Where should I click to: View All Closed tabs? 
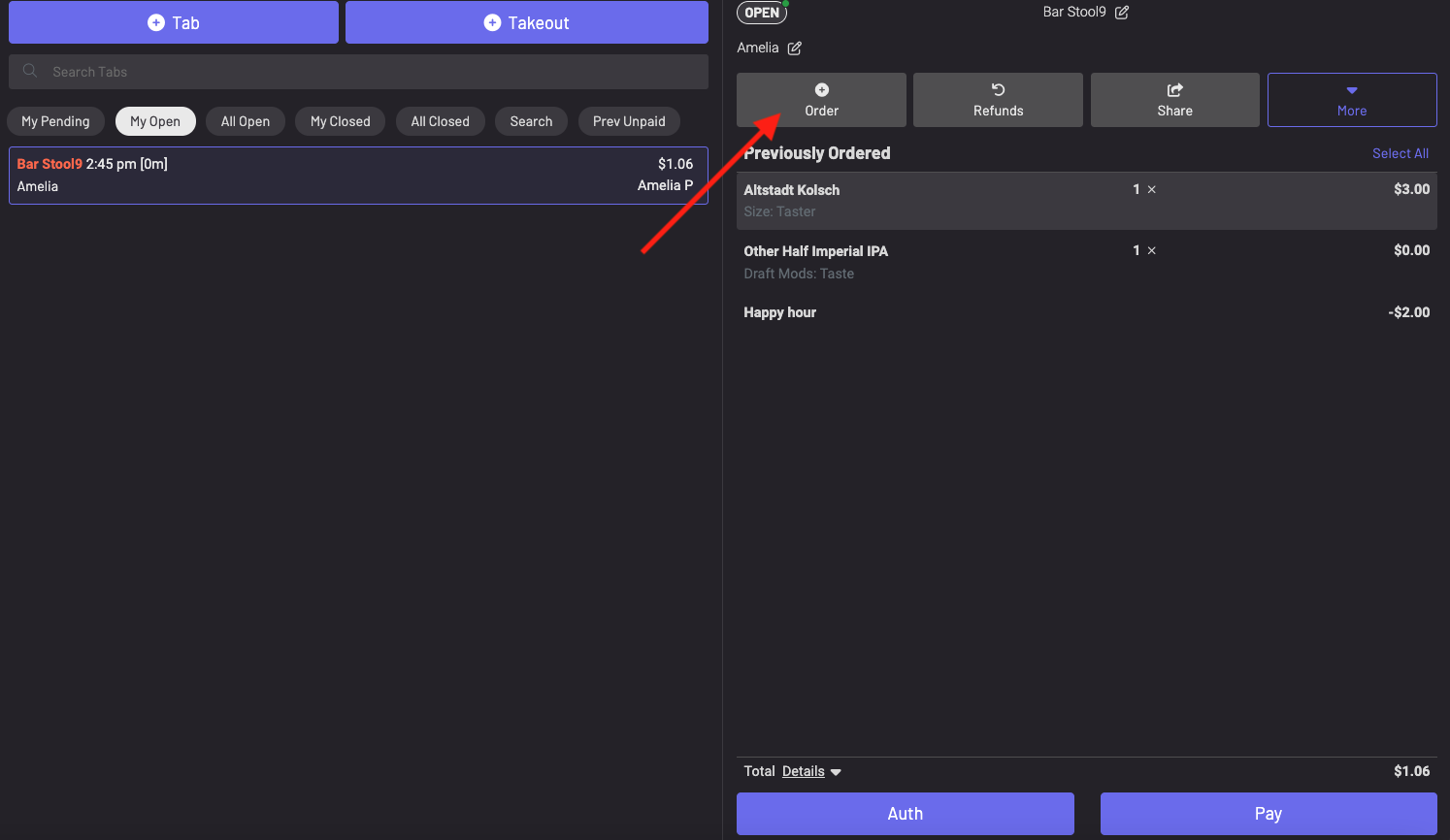(440, 121)
